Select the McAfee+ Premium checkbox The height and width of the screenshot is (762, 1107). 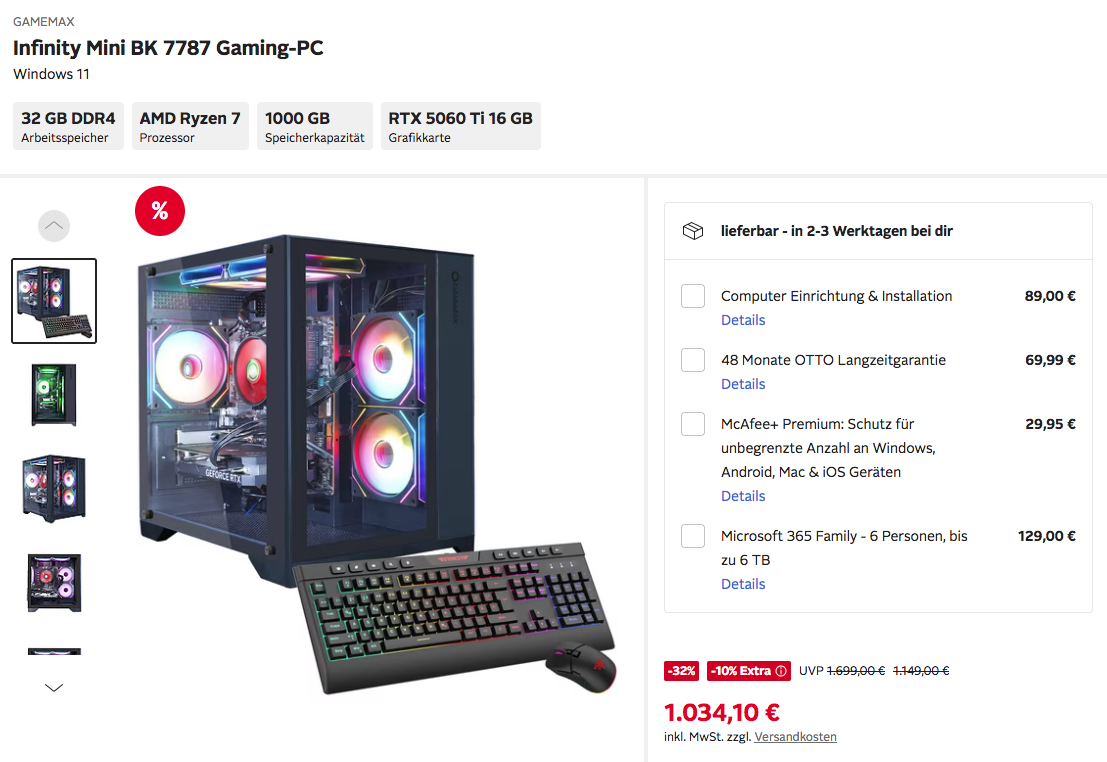693,424
